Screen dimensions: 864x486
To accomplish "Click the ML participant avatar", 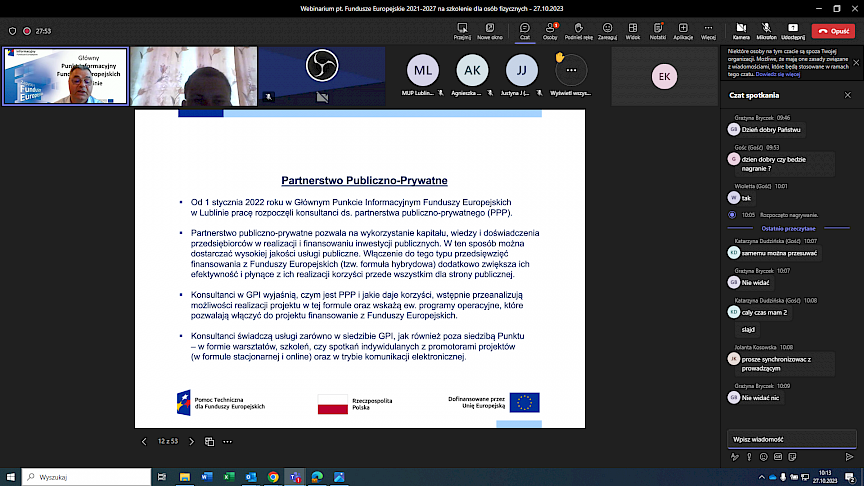I will tap(423, 71).
